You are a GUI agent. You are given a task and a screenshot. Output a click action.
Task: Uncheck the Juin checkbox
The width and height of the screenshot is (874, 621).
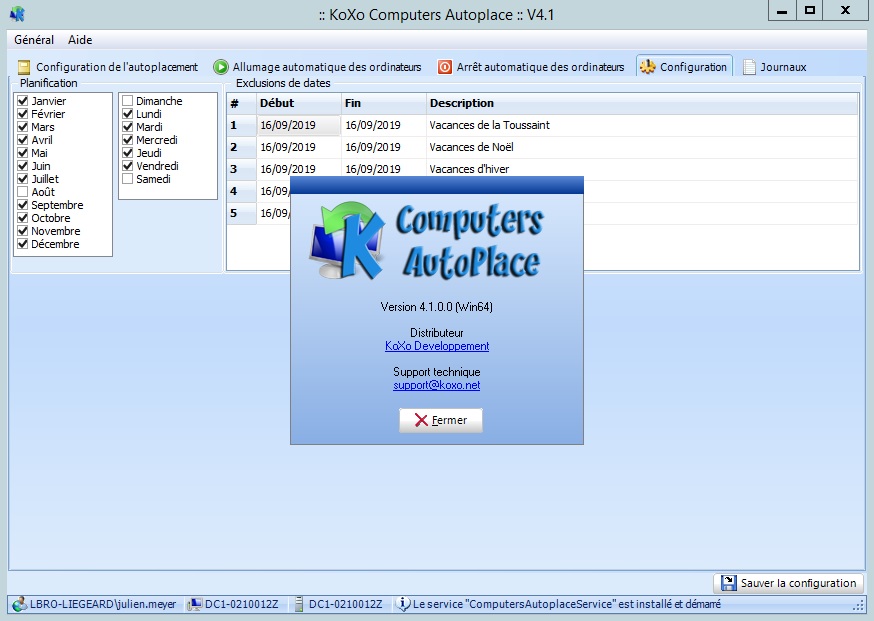tap(23, 166)
